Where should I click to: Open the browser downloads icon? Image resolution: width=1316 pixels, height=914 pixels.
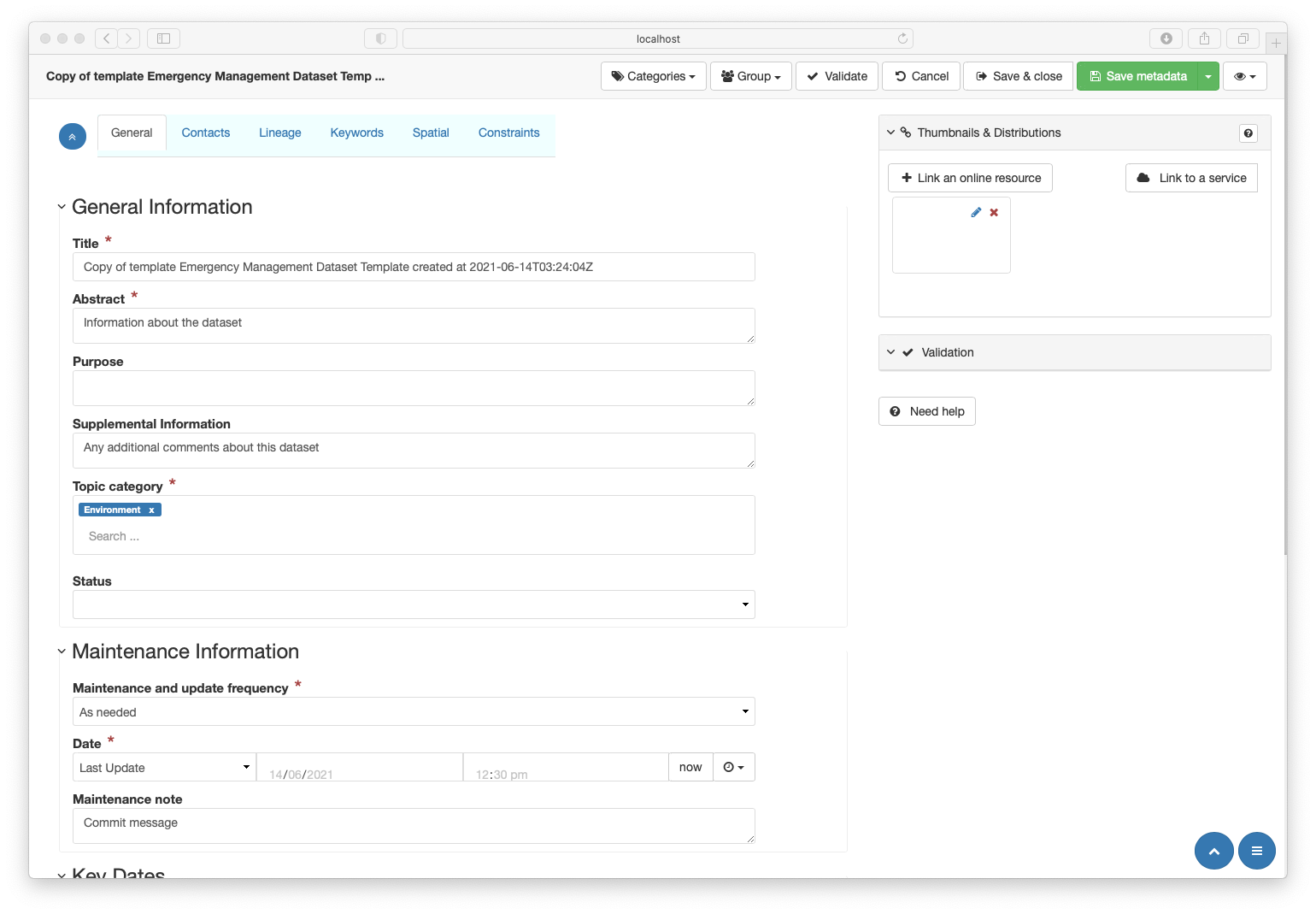pyautogui.click(x=1166, y=38)
